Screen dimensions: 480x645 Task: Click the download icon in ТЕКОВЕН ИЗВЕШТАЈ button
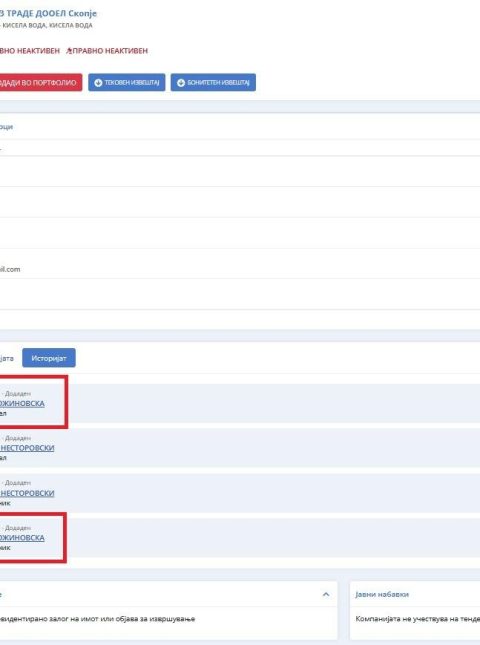click(98, 83)
